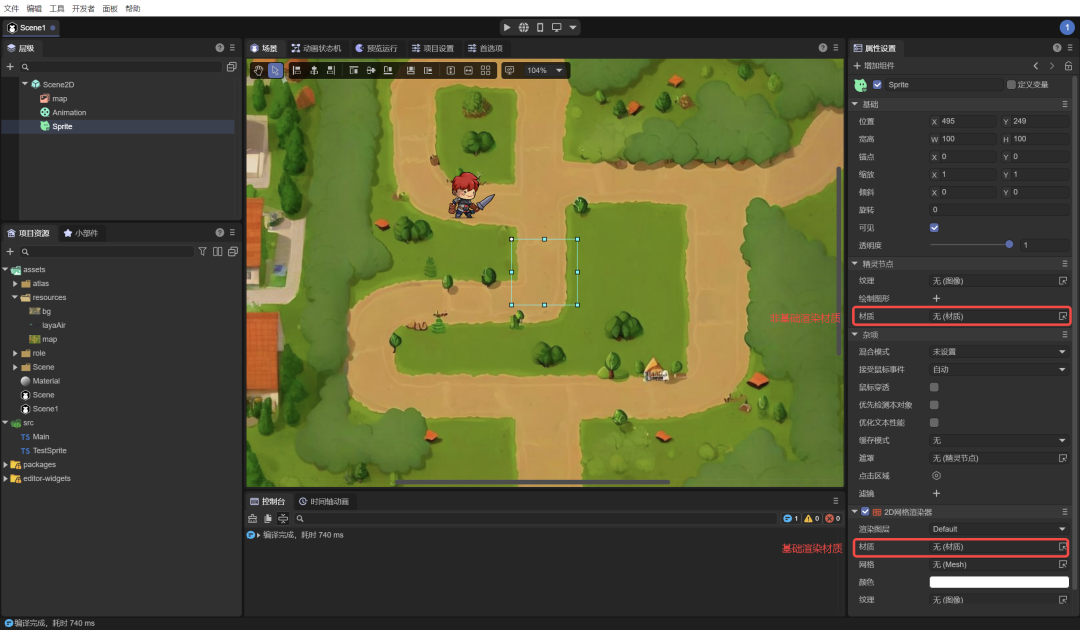1080x630 pixels.
Task: Toggle the 定义变量 checkbox
Action: coord(1011,85)
